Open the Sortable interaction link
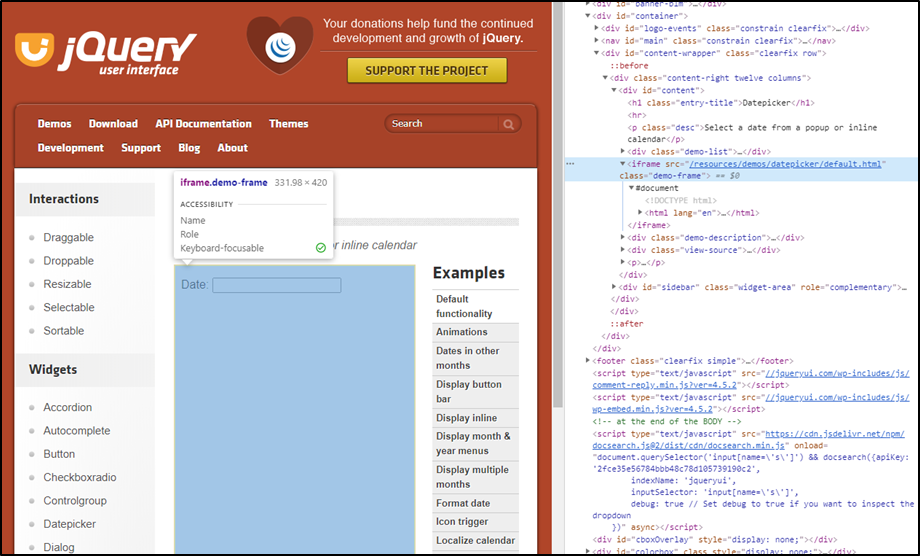This screenshot has width=920, height=556. (63, 331)
